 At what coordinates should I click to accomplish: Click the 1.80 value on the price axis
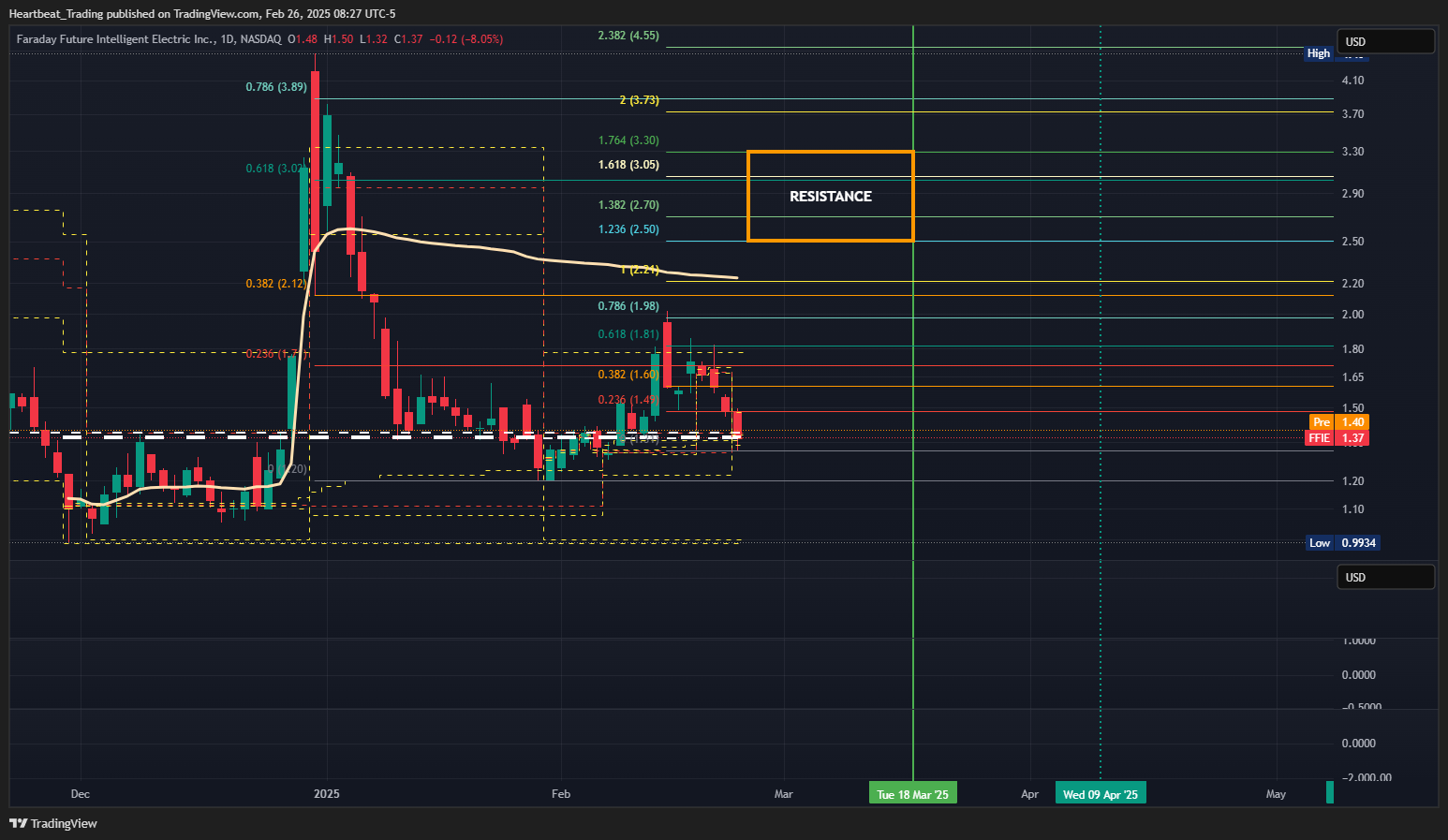[1352, 349]
